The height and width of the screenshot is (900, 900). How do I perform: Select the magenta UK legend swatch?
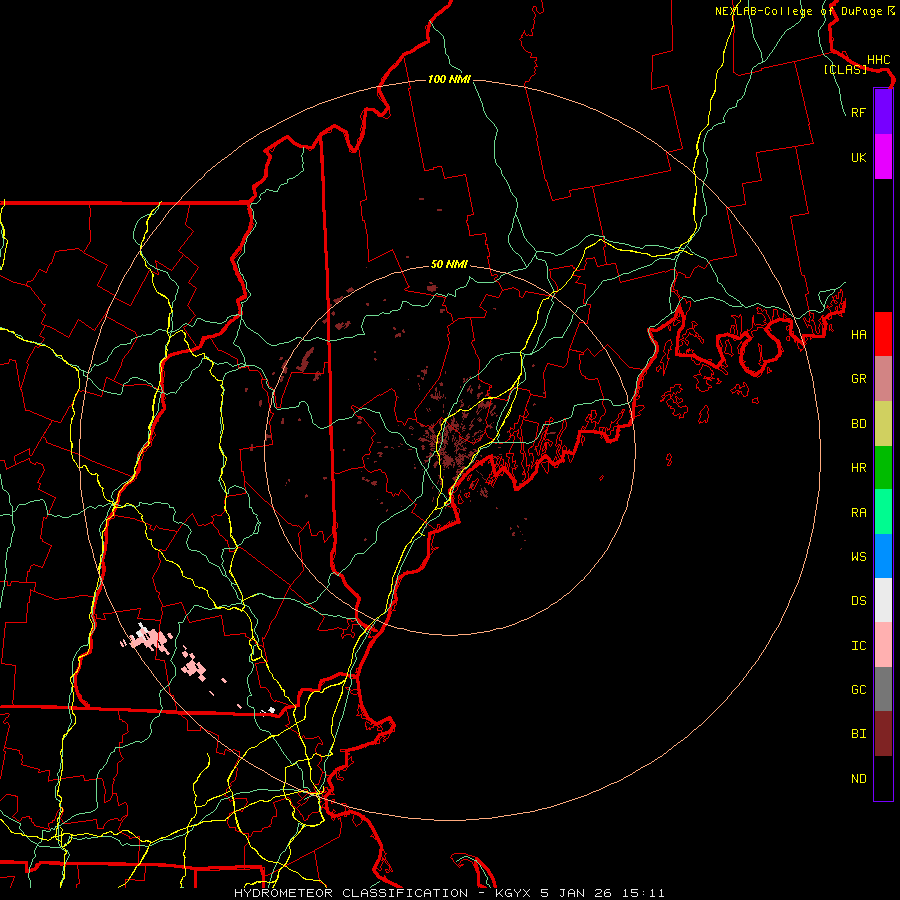click(883, 157)
